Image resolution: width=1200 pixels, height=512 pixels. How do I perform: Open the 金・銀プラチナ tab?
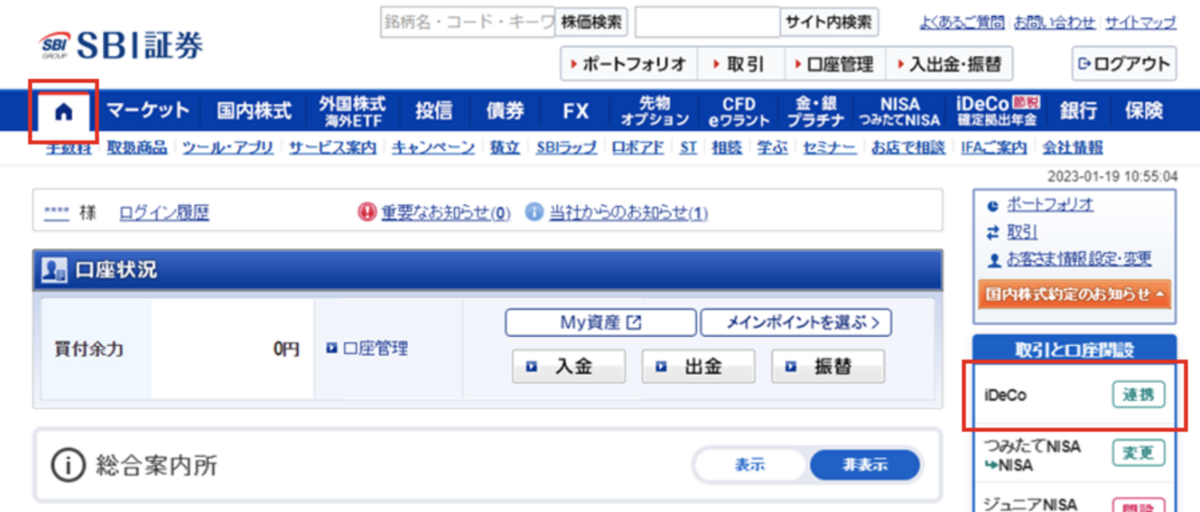[x=814, y=111]
